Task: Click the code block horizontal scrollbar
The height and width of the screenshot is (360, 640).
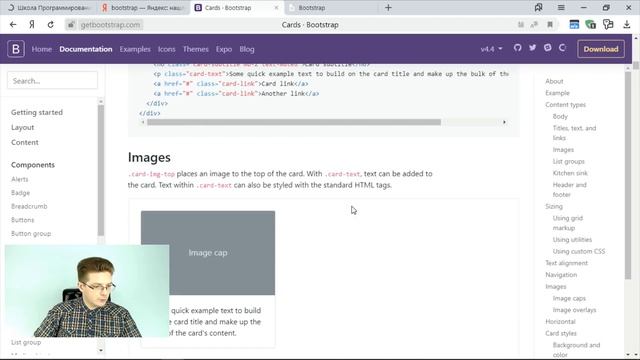Action: pyautogui.click(x=294, y=122)
